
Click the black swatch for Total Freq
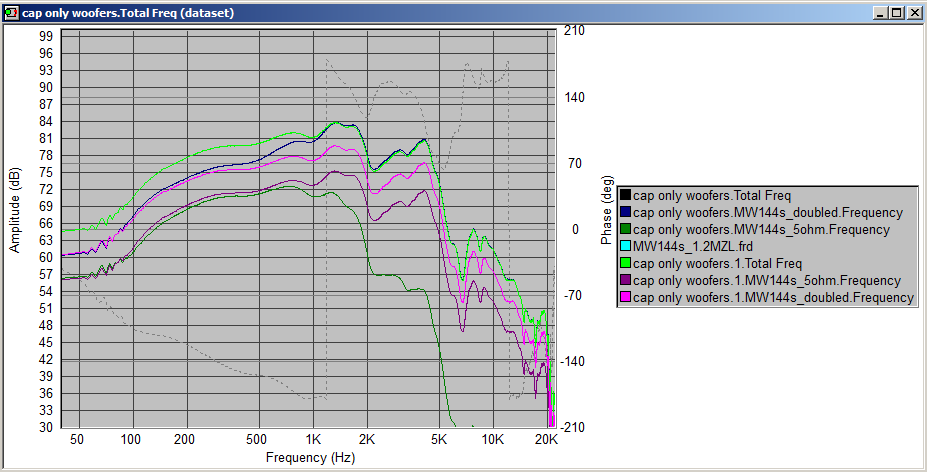[x=625, y=194]
